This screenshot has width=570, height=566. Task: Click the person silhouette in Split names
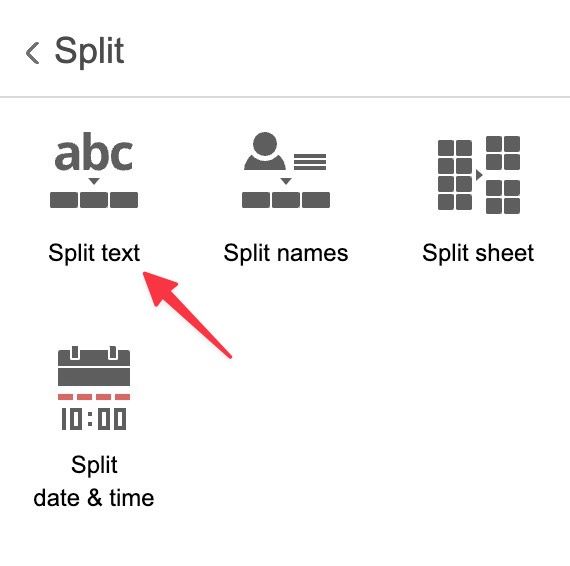pyautogui.click(x=265, y=151)
